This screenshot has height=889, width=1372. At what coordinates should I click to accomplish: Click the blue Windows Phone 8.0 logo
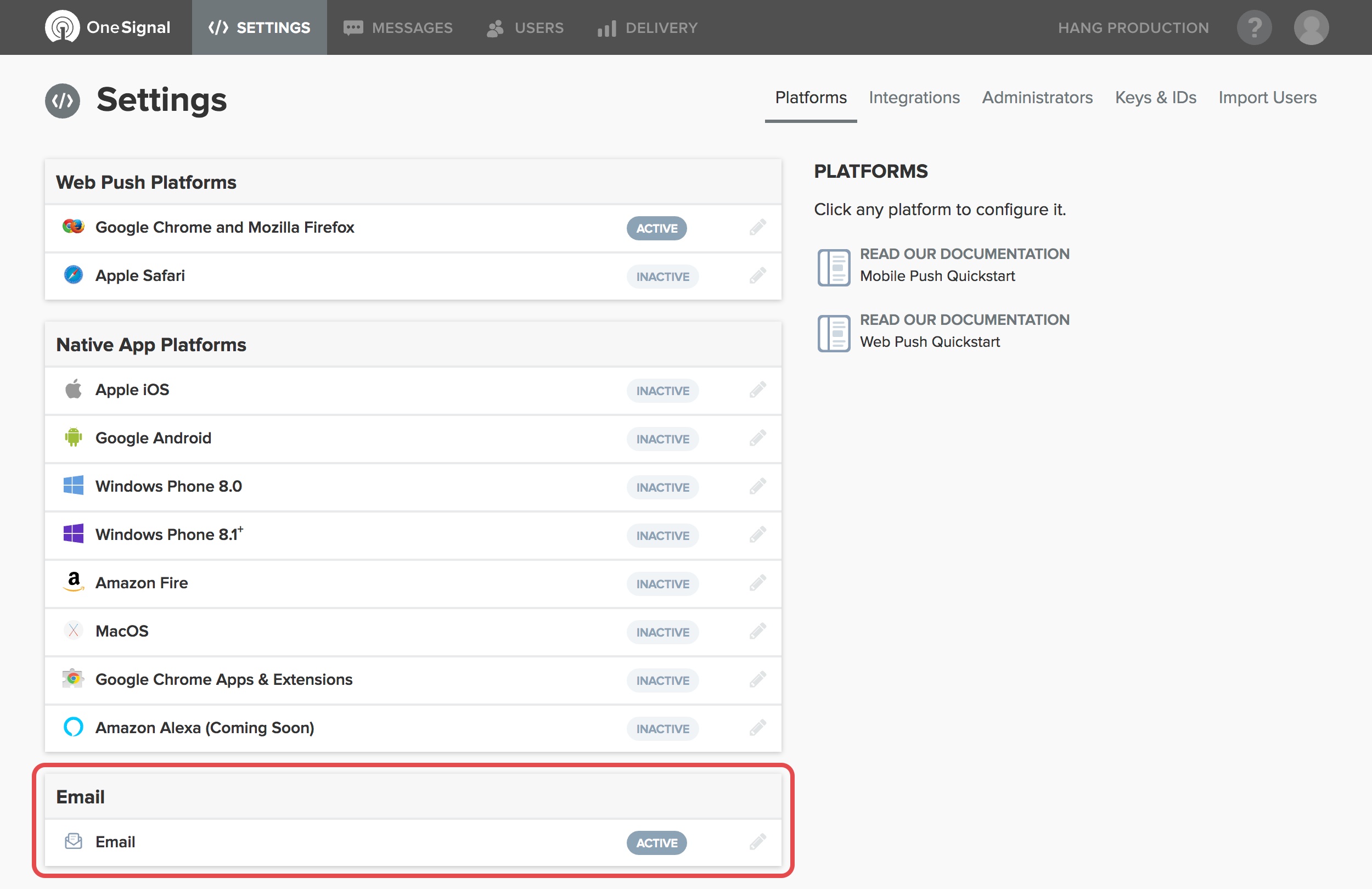click(73, 486)
